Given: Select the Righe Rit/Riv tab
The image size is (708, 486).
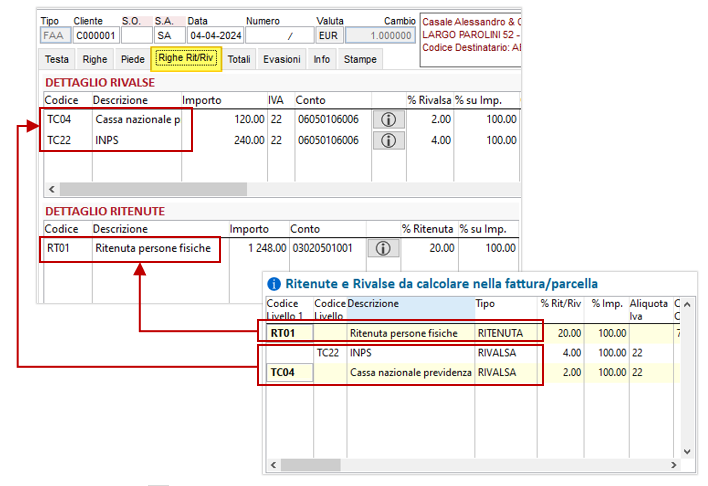Looking at the screenshot, I should [186, 59].
